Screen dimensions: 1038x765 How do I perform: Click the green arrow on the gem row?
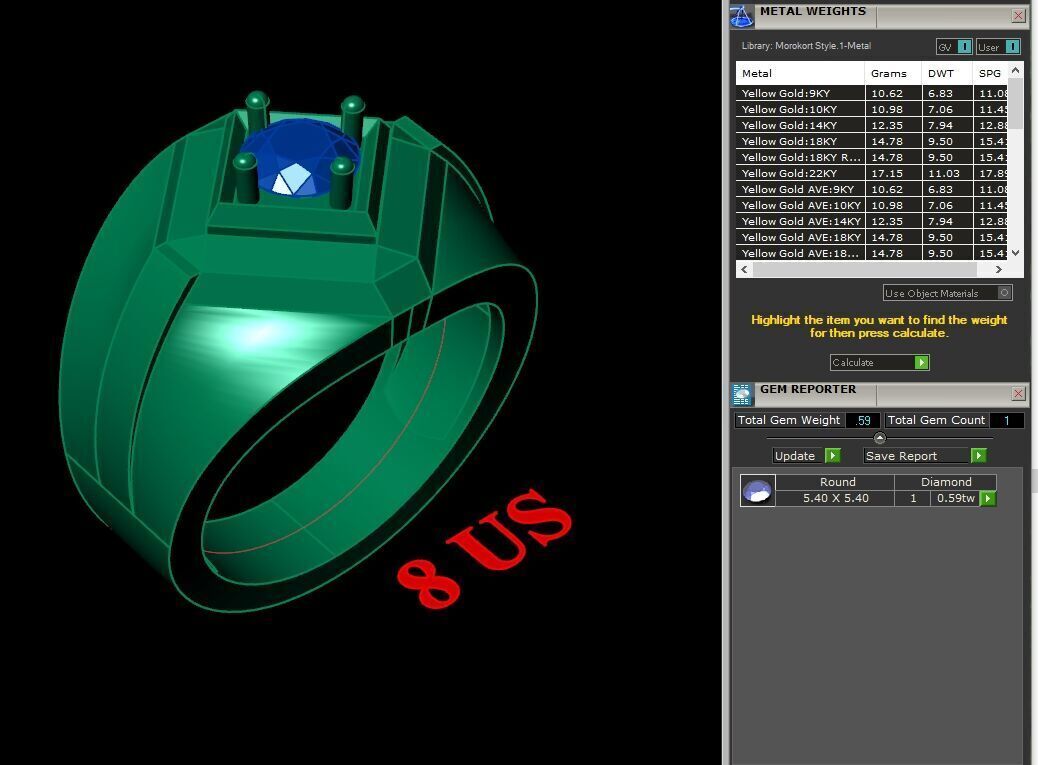click(988, 498)
